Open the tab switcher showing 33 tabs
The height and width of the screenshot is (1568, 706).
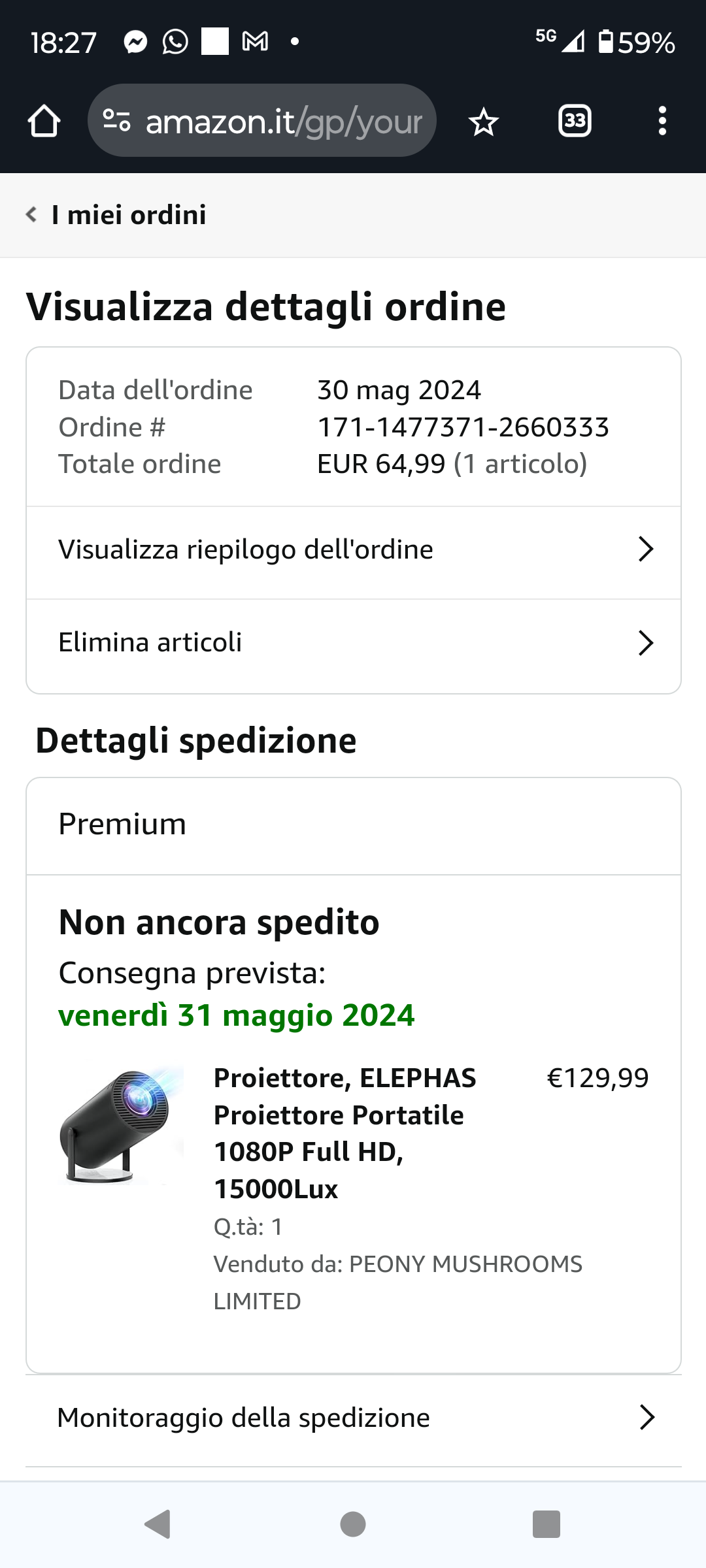point(575,121)
